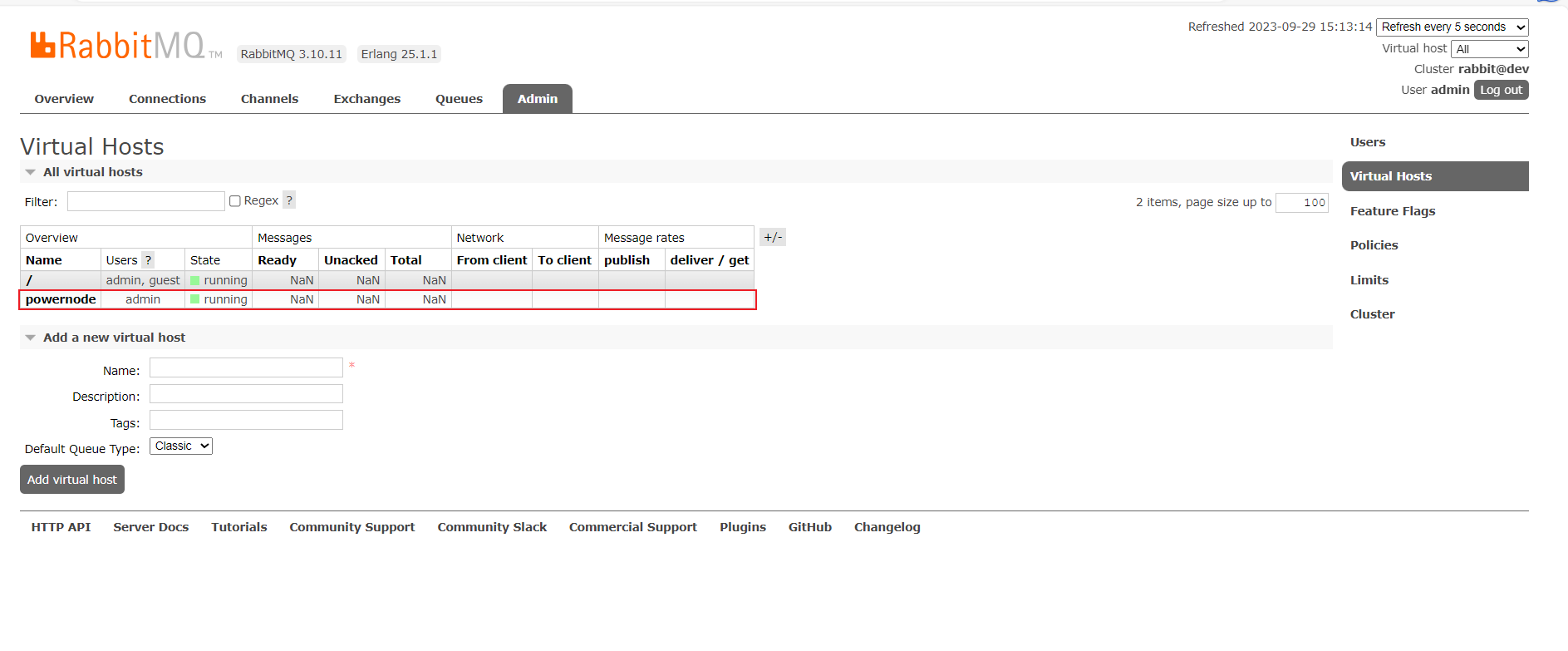The image size is (1568, 651).
Task: Open Feature Flags in the sidebar
Action: (x=1393, y=211)
